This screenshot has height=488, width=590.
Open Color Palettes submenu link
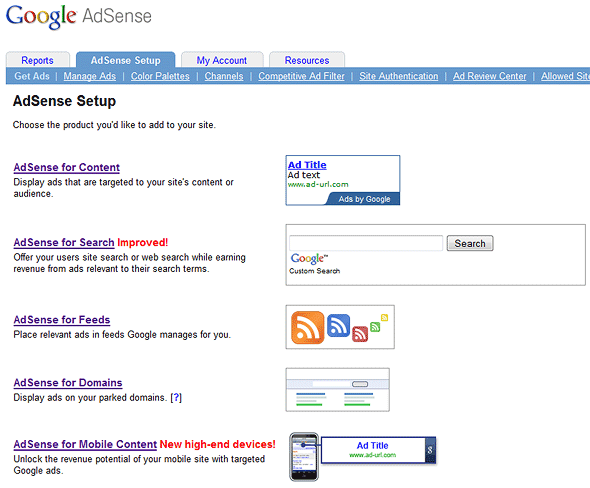(160, 76)
